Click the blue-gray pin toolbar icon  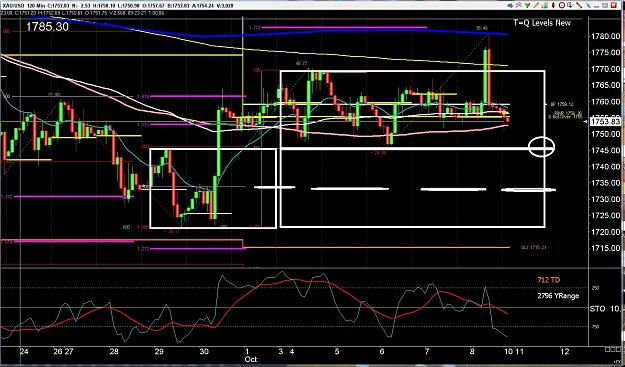589,5
